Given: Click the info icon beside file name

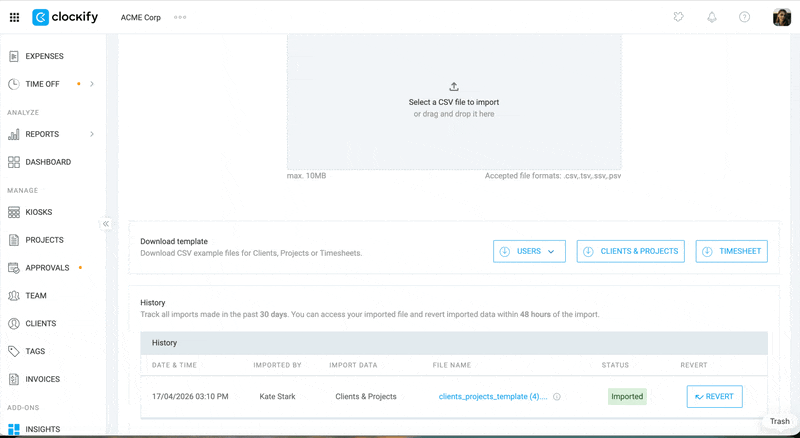Looking at the screenshot, I should click(x=557, y=397).
